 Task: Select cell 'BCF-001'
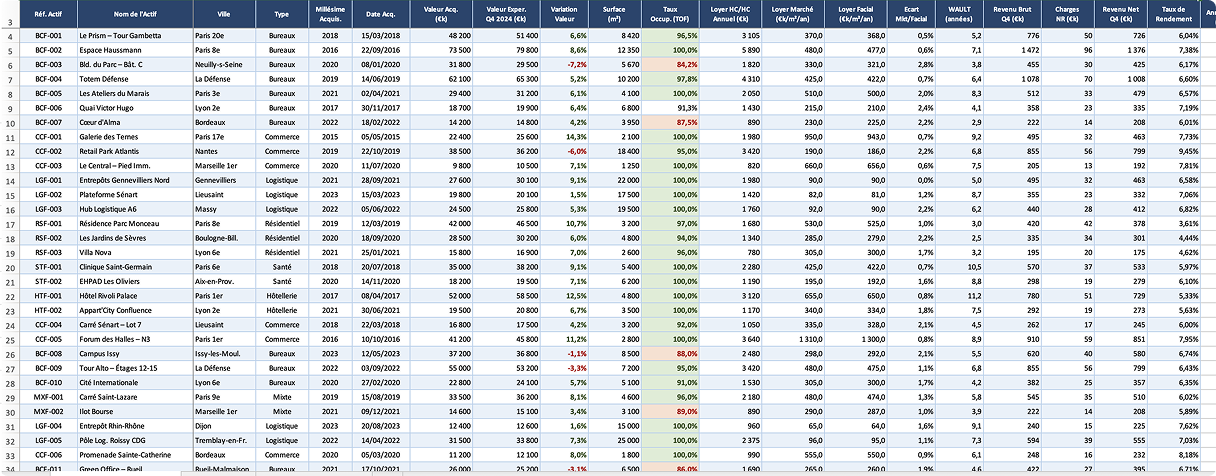[x=49, y=35]
